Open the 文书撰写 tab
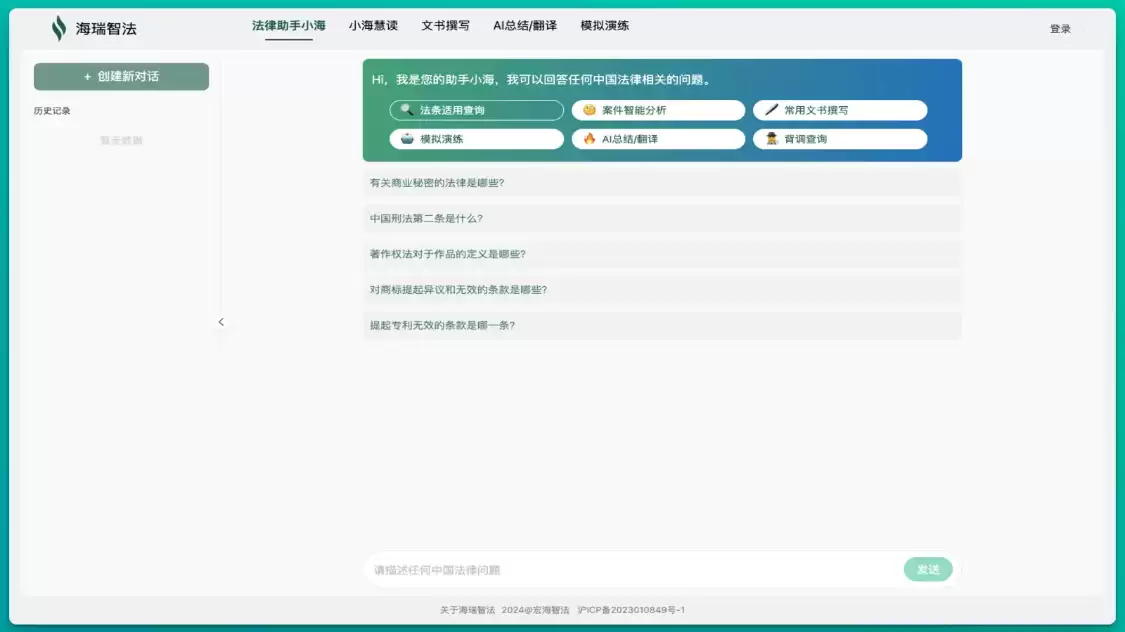Viewport: 1125px width, 632px height. click(x=445, y=26)
